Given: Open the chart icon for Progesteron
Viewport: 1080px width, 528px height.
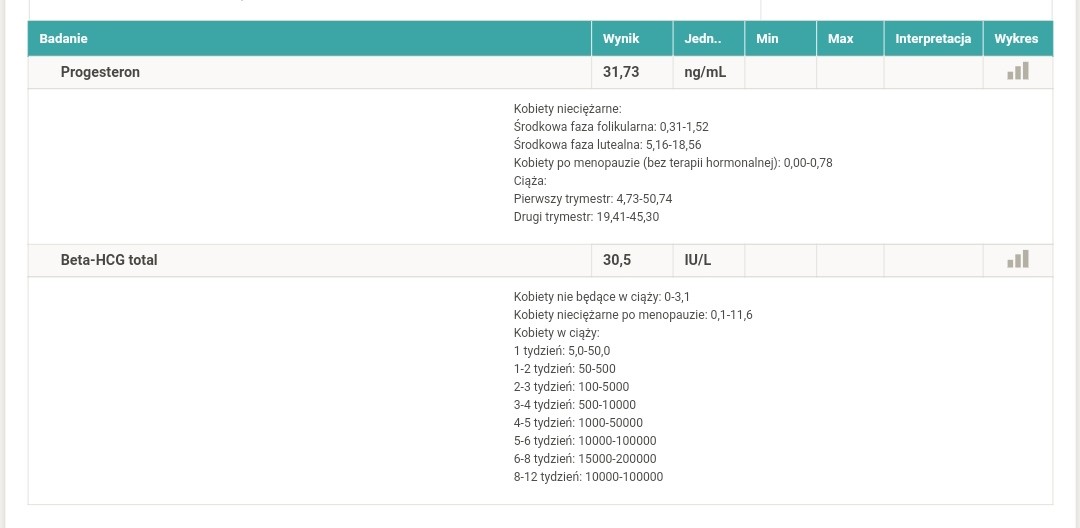Looking at the screenshot, I should (x=1017, y=72).
